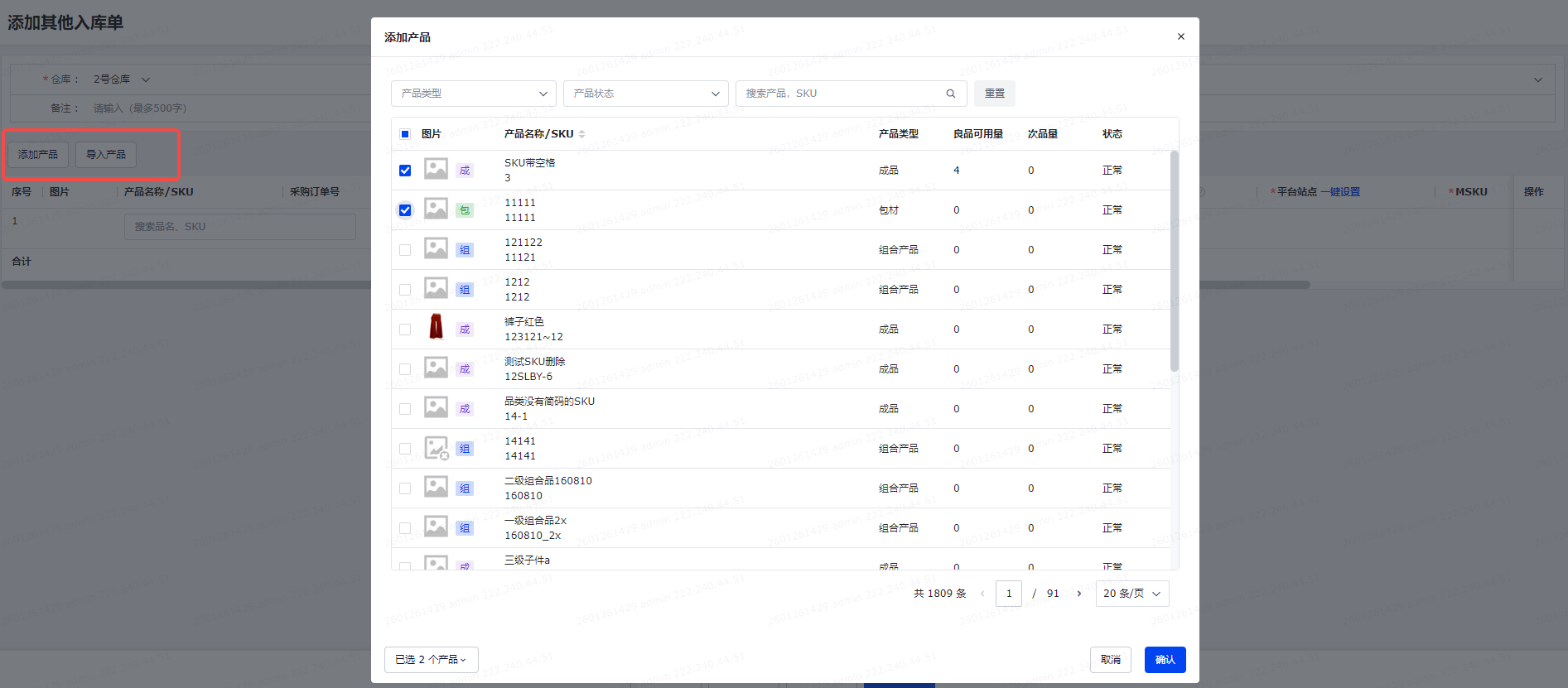Close the 添加产品 dialog with X

point(1180,36)
